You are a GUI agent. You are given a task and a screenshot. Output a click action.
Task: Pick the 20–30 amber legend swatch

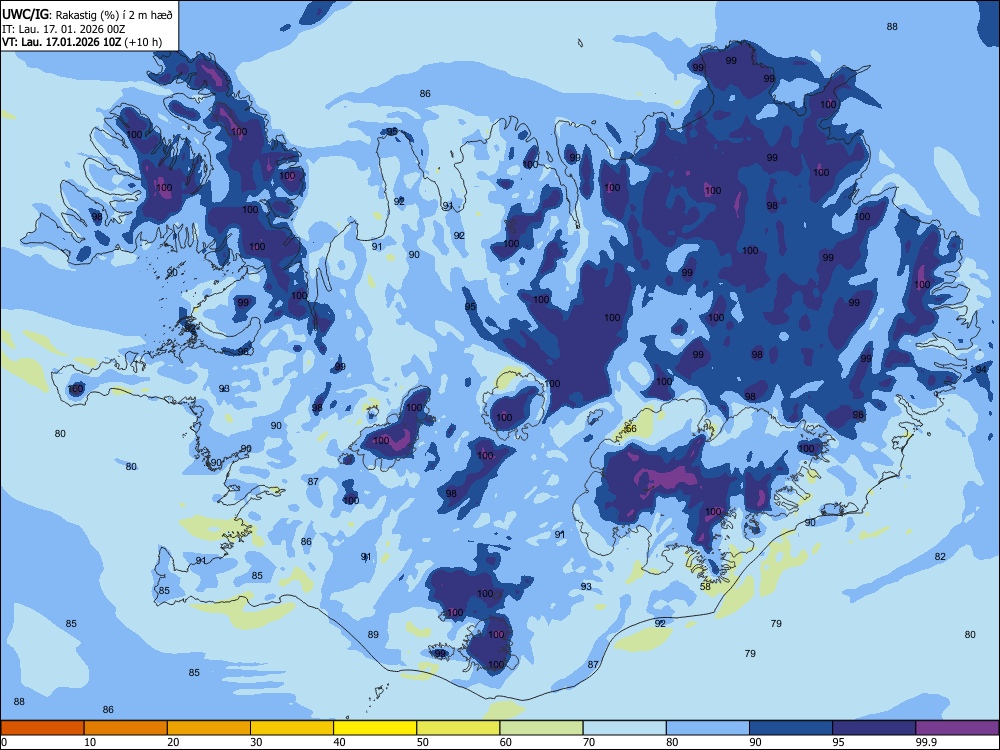pyautogui.click(x=209, y=728)
